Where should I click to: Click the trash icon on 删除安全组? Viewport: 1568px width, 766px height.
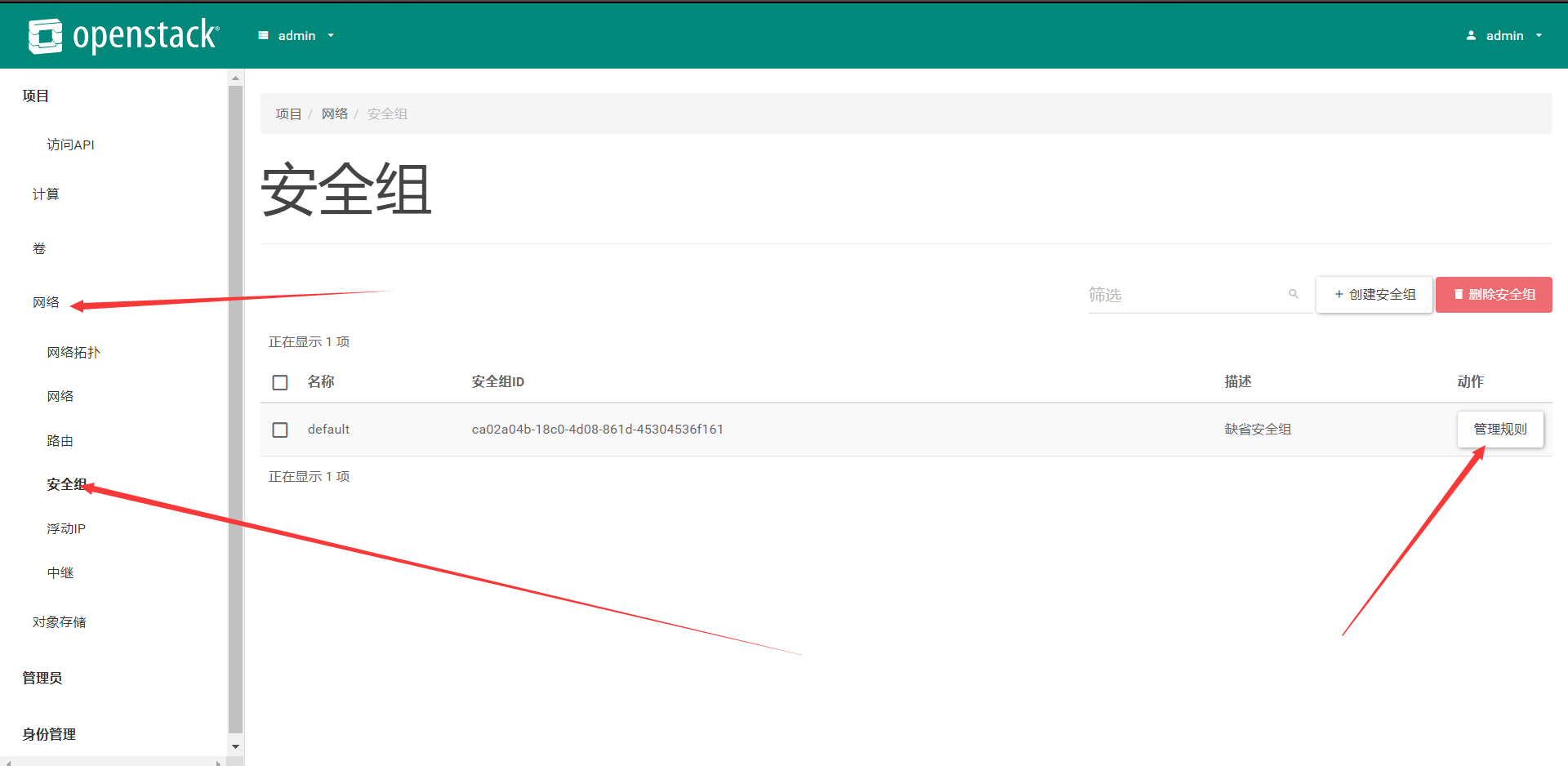click(x=1459, y=294)
